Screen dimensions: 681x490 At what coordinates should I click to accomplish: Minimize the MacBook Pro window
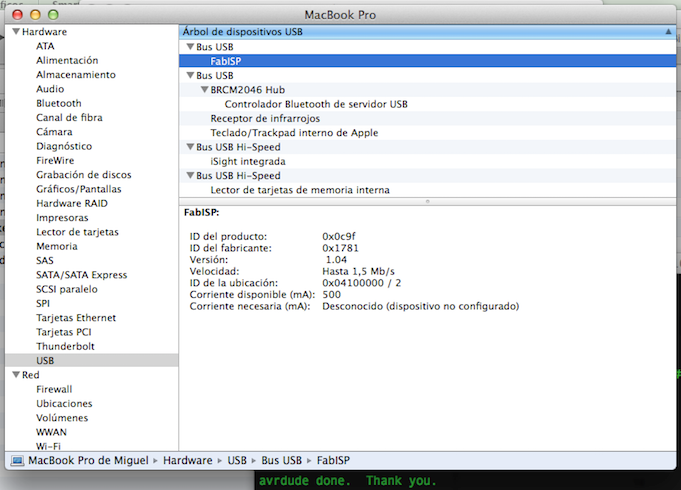tap(35, 15)
